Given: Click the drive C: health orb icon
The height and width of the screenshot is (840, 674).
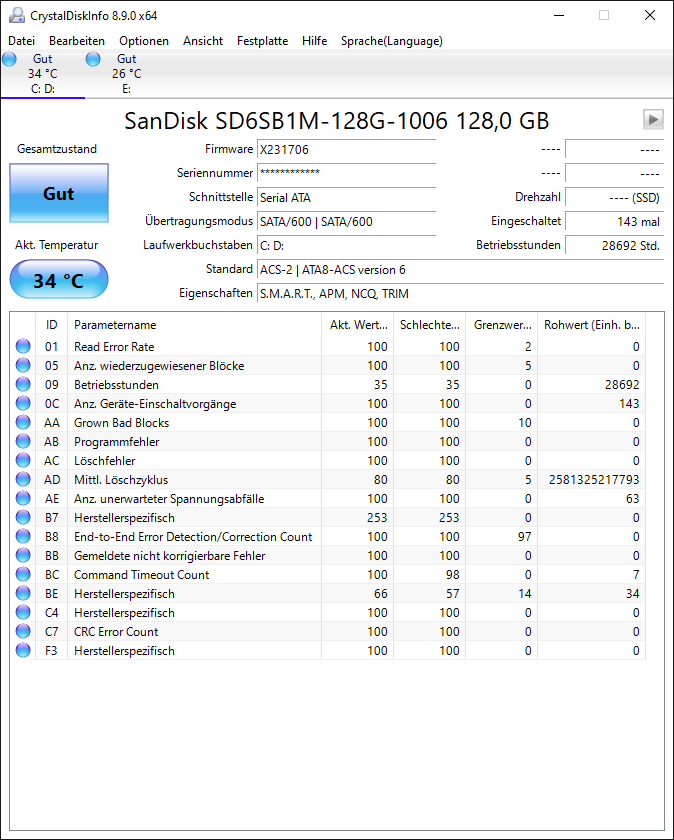Looking at the screenshot, I should (x=9, y=59).
